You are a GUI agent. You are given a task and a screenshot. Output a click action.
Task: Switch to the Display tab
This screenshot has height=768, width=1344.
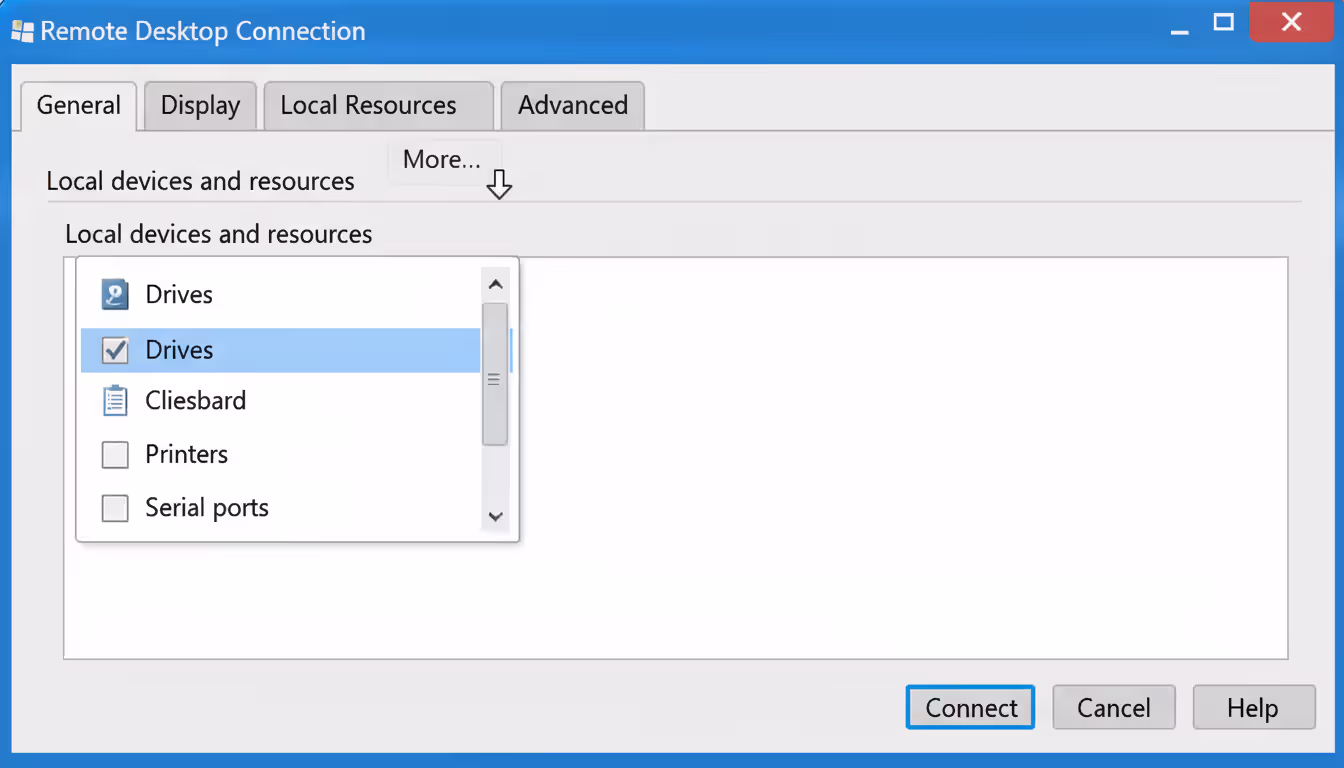pyautogui.click(x=199, y=105)
